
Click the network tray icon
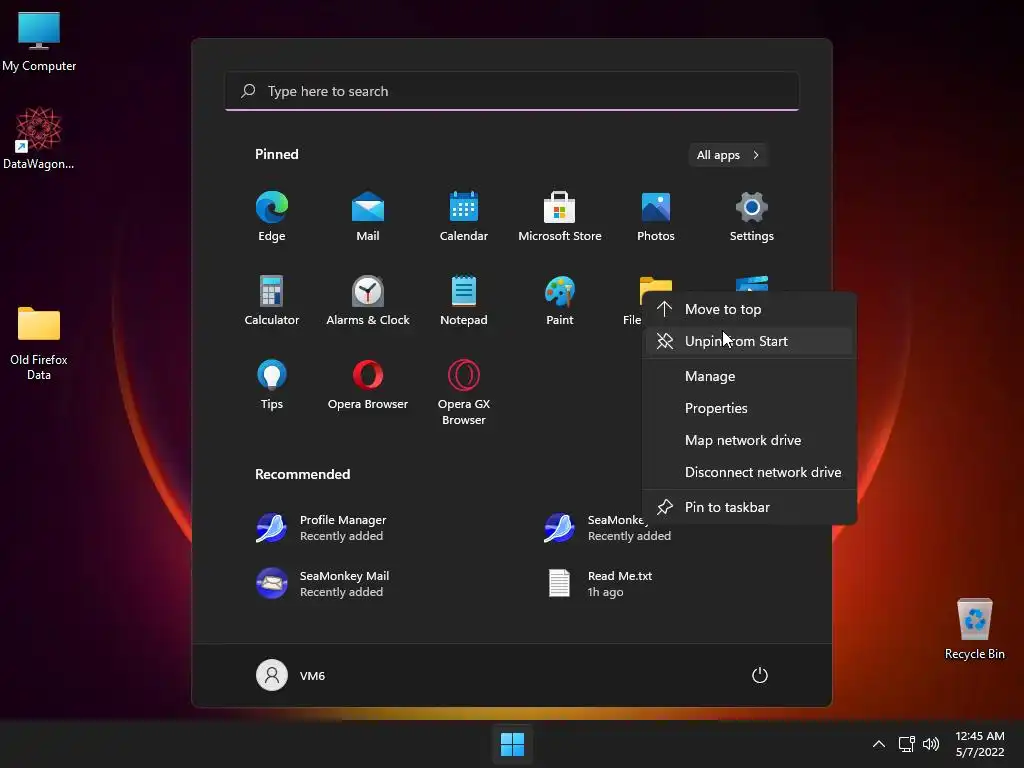906,744
